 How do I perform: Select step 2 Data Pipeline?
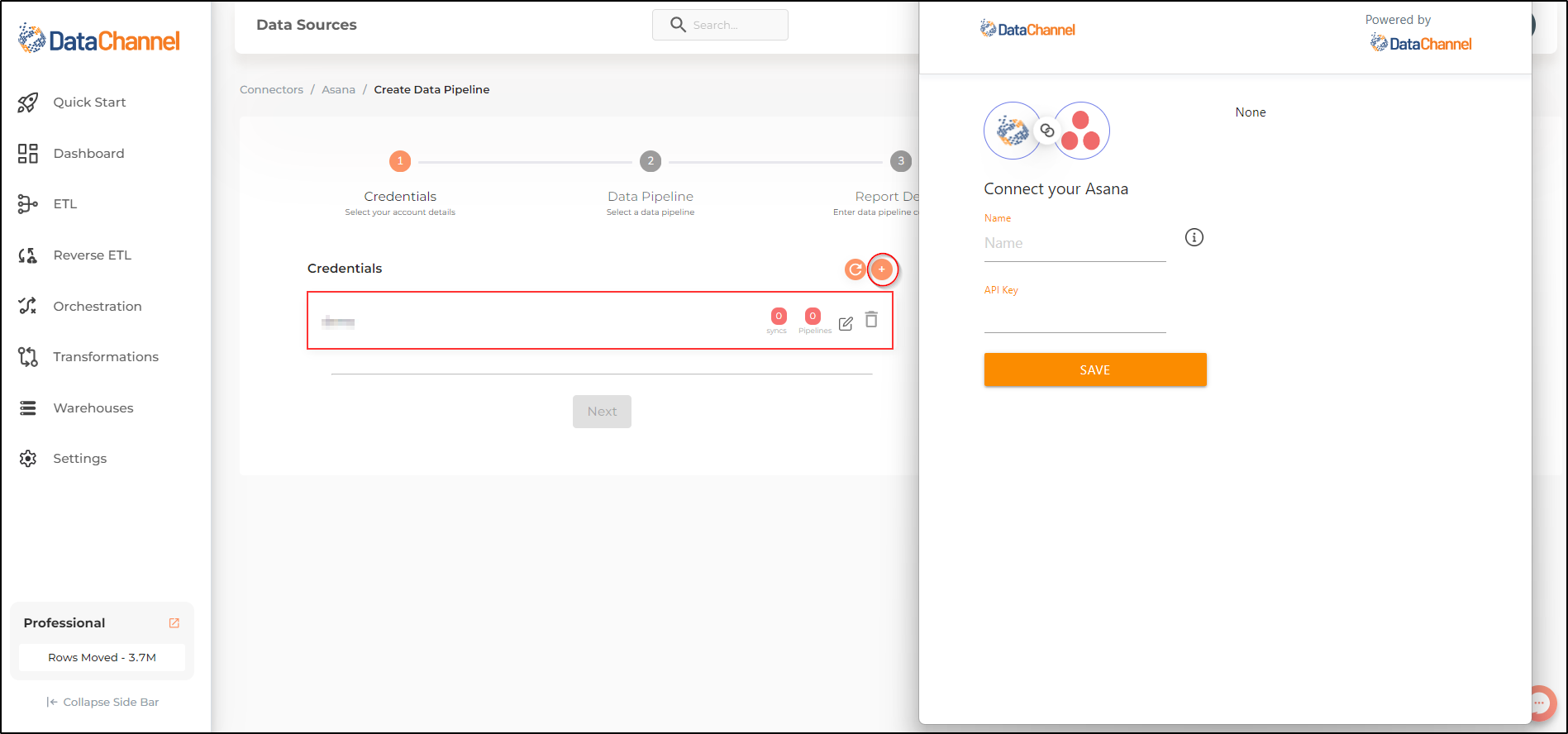click(x=651, y=161)
